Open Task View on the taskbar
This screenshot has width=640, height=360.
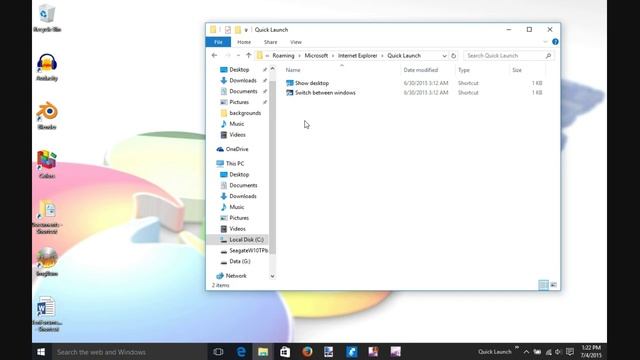point(218,352)
